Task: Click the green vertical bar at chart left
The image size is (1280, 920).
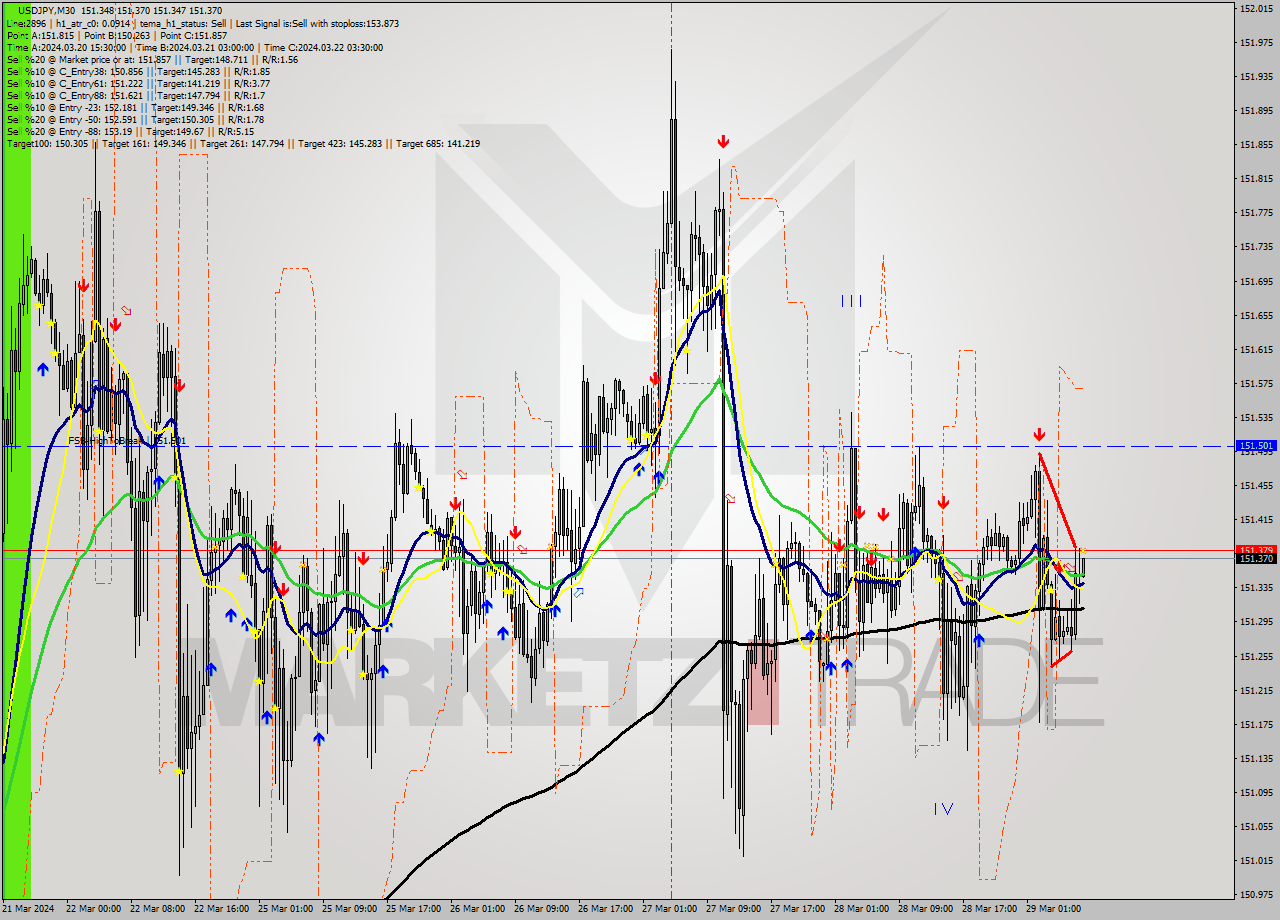Action: tap(17, 450)
